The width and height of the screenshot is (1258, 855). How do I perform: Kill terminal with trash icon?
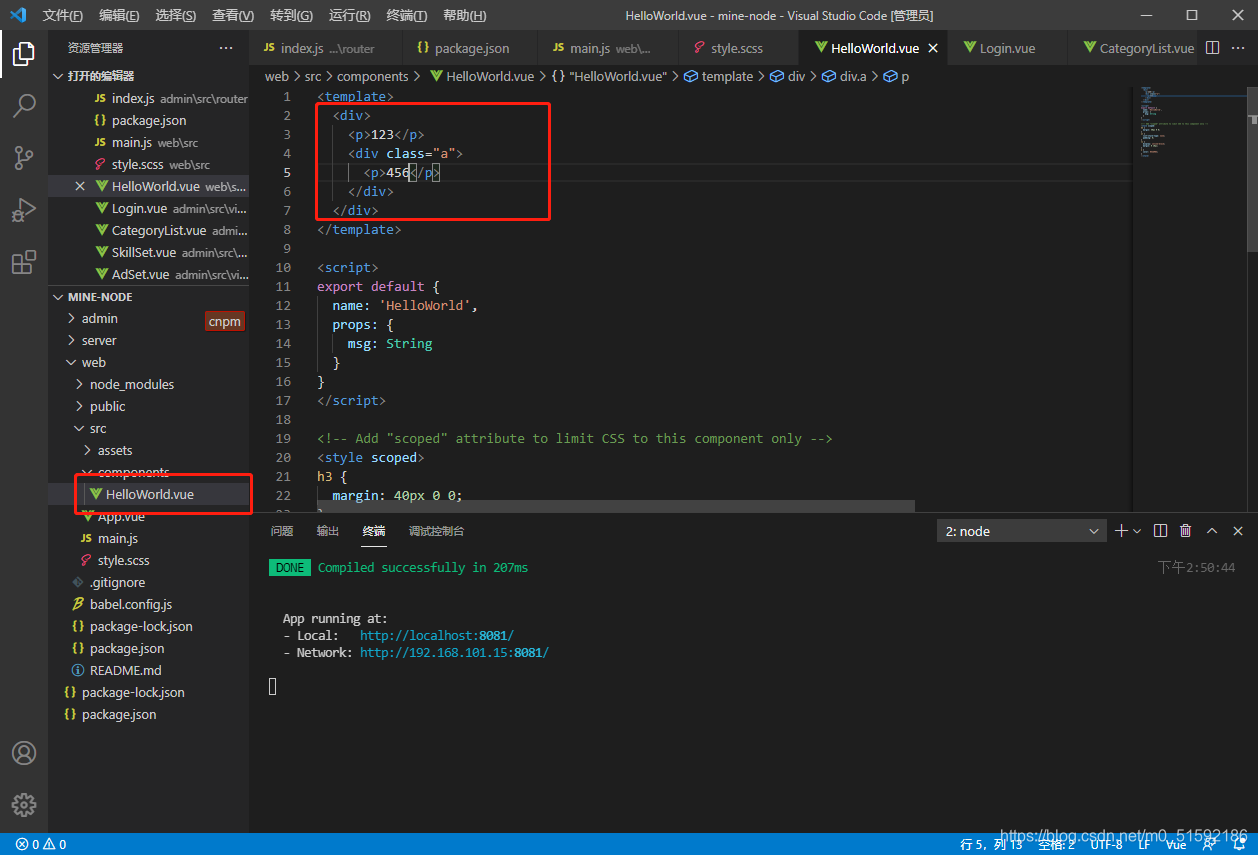pyautogui.click(x=1186, y=531)
